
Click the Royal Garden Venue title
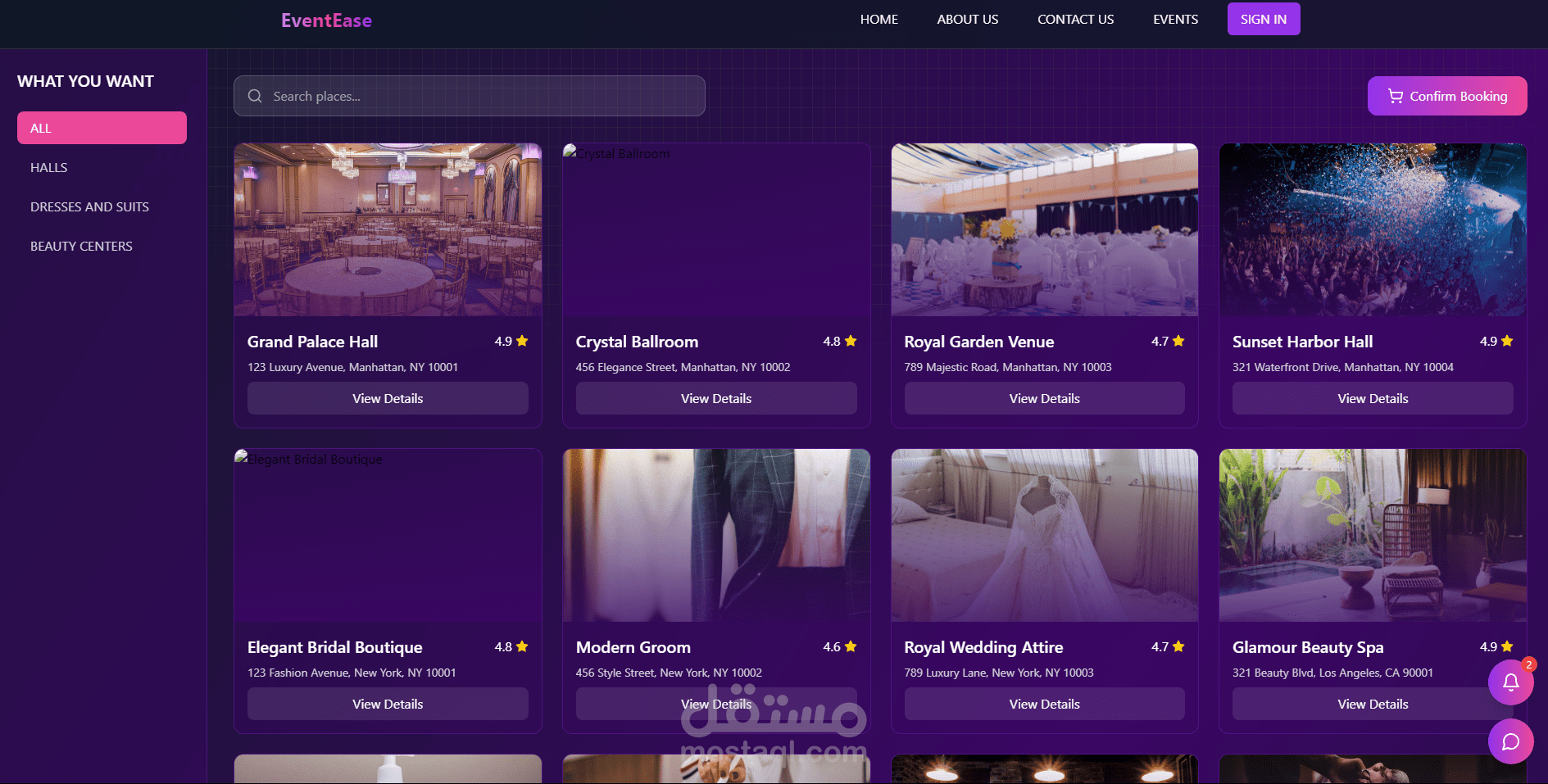click(978, 342)
